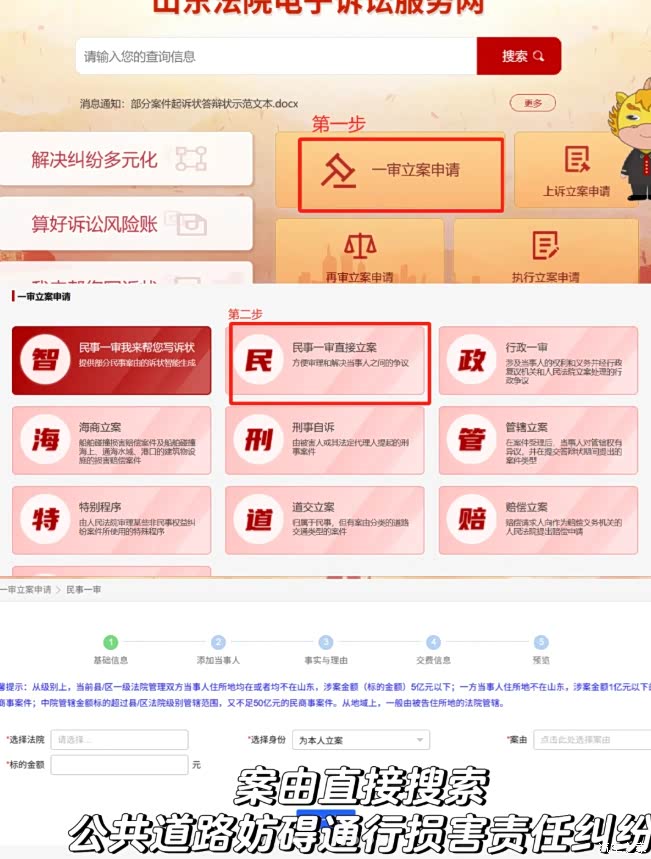Click the edit-document icon for 执行立案申请

pyautogui.click(x=545, y=245)
